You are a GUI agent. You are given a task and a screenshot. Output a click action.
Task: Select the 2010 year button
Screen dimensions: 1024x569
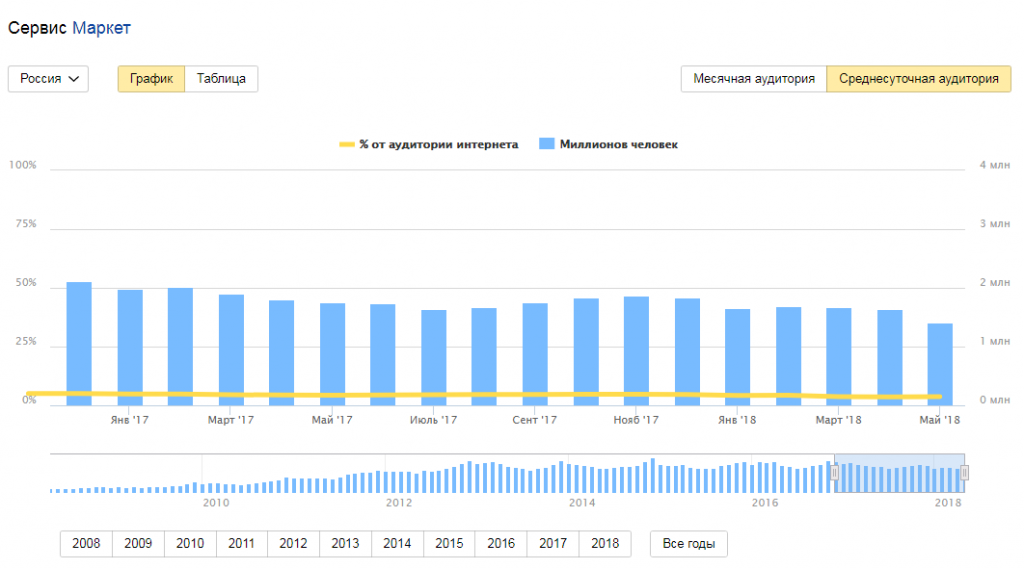(x=190, y=544)
